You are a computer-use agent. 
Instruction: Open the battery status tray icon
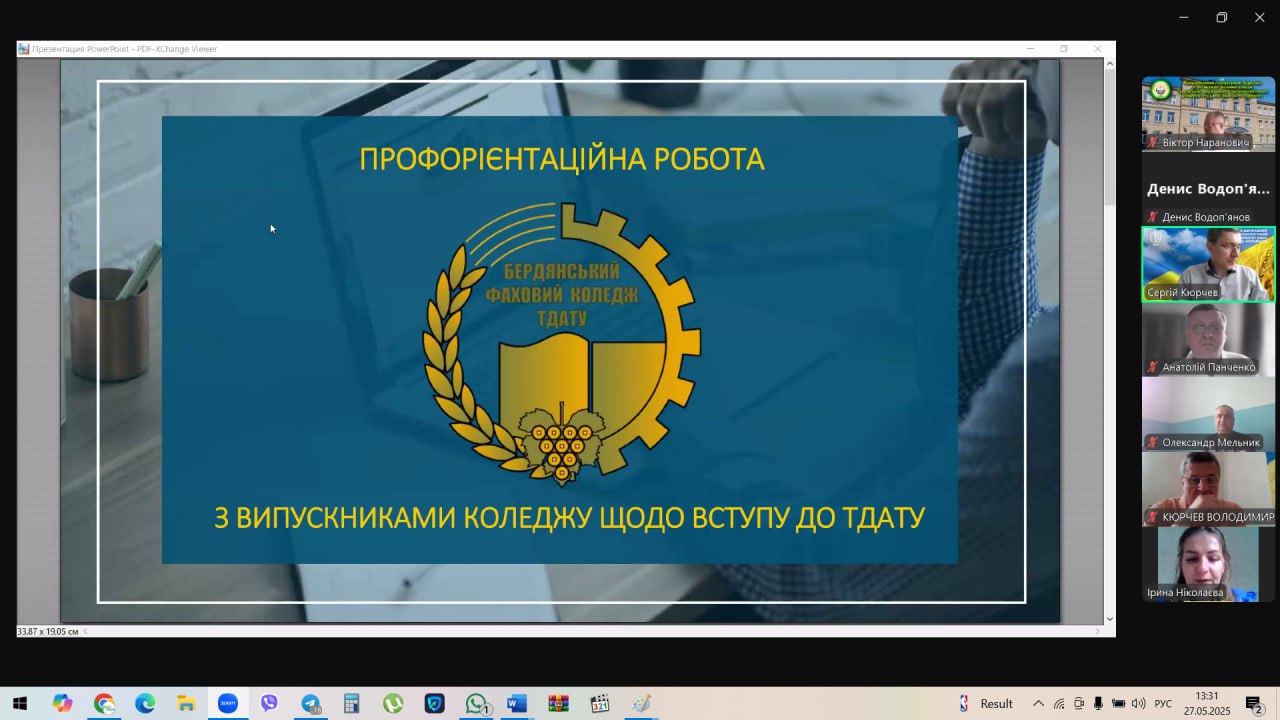(x=1118, y=703)
